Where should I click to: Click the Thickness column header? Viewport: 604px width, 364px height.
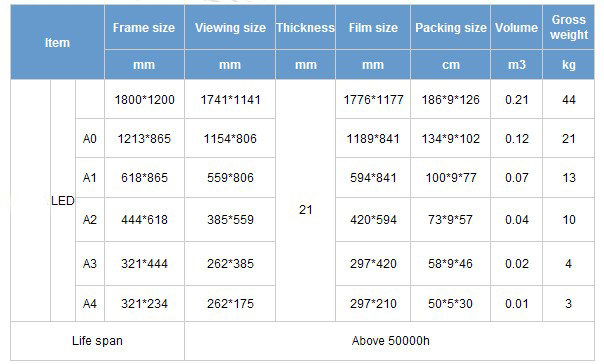coord(305,28)
